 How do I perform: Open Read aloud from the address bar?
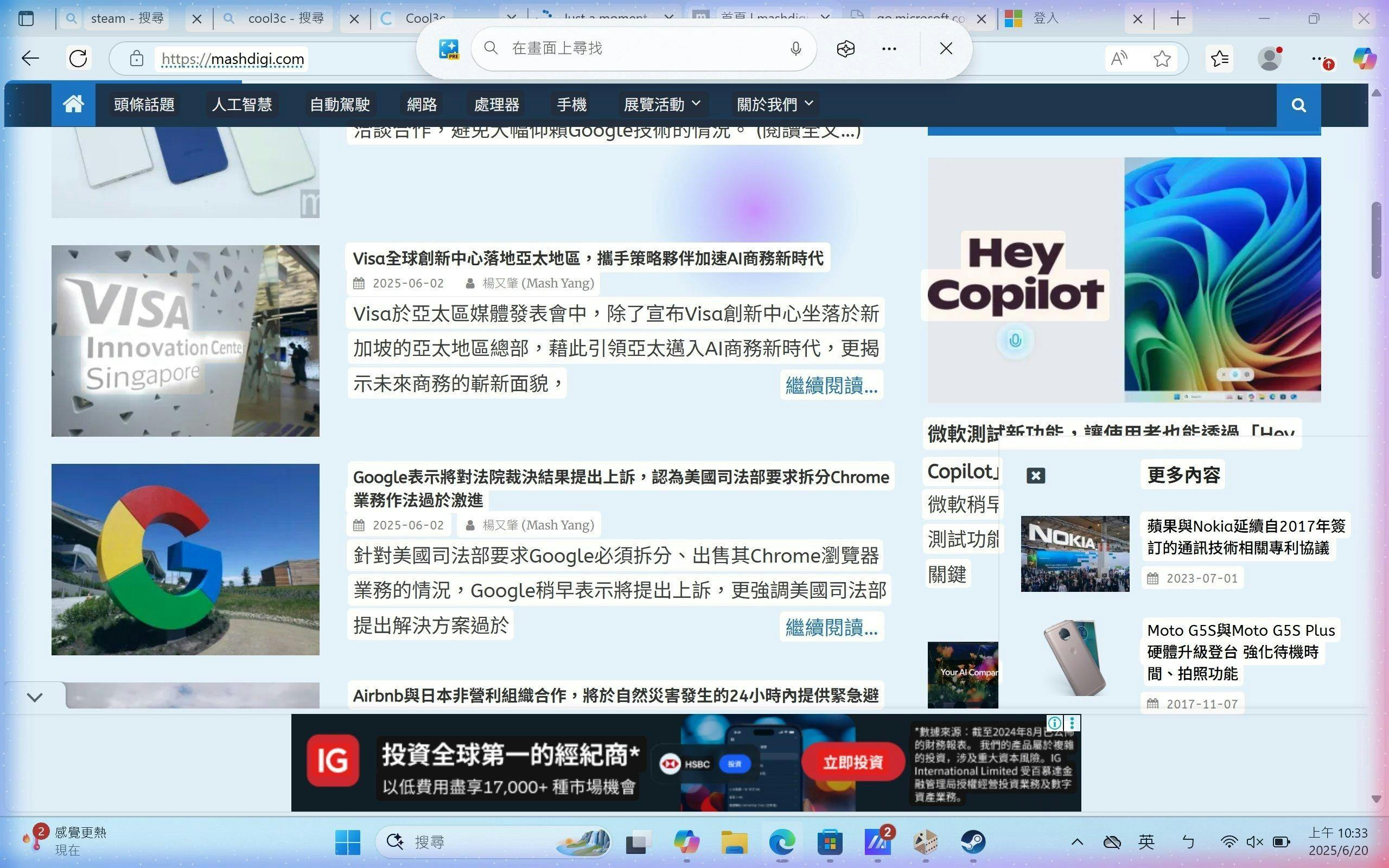(1119, 58)
